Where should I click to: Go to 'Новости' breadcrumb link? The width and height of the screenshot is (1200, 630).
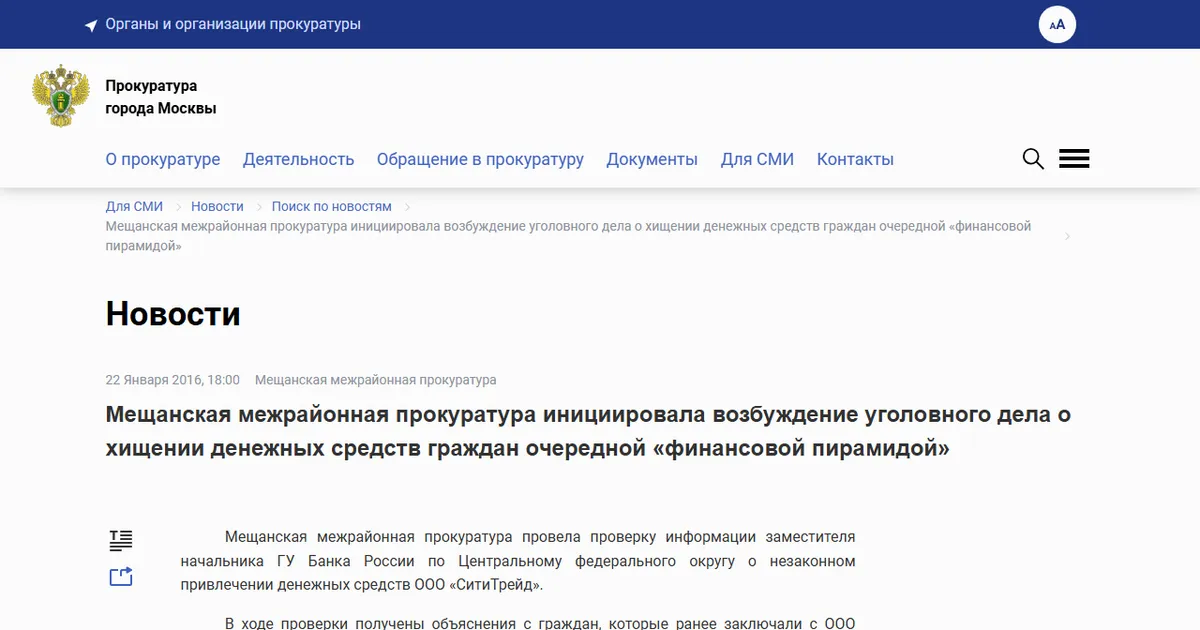coord(217,207)
